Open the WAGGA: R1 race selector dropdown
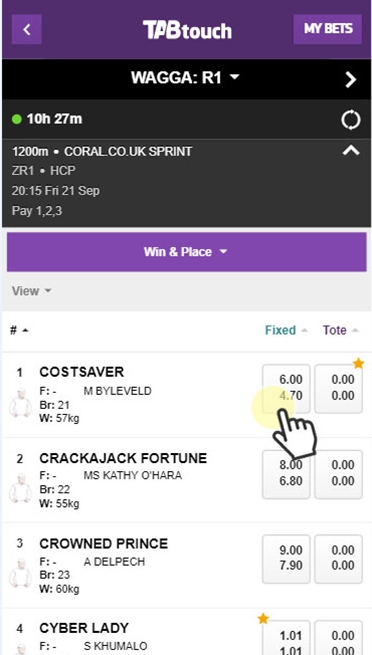Viewport: 372px width, 655px height. (x=185, y=78)
